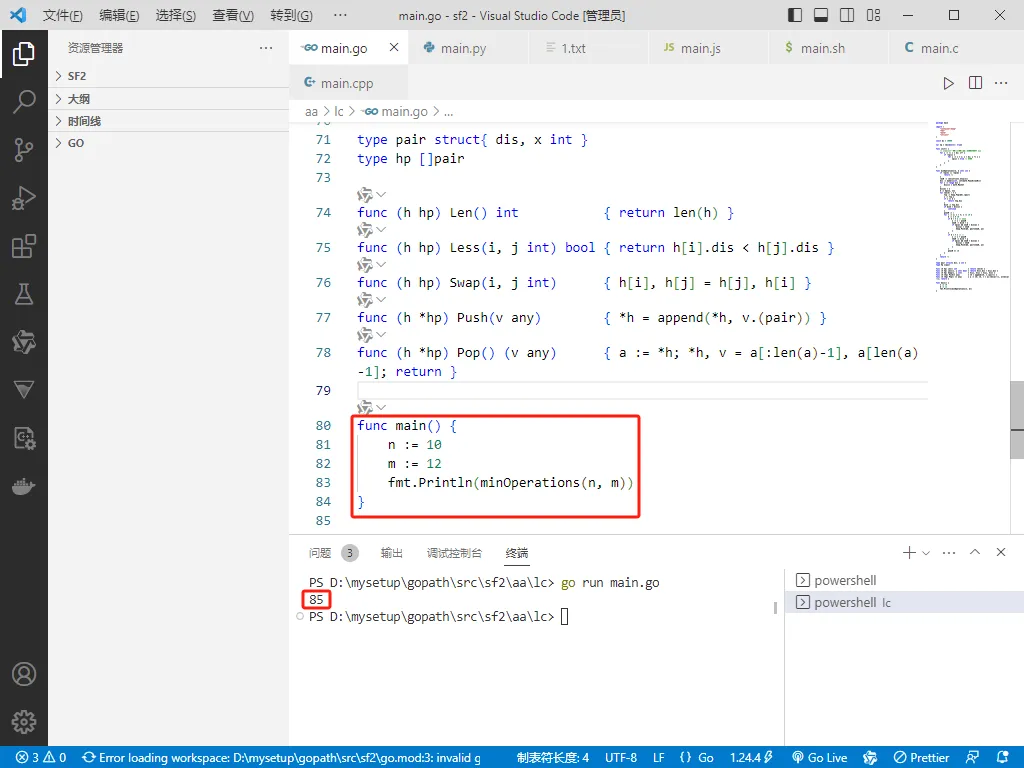Toggle secondary side bar layout icon
The height and width of the screenshot is (768, 1024).
point(847,15)
